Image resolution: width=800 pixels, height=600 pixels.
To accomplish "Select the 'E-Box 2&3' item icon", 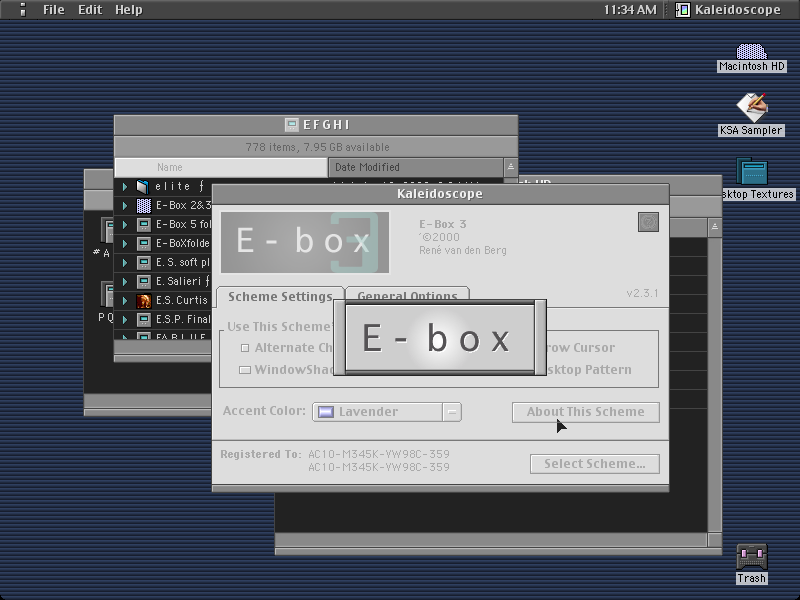I will 143,206.
